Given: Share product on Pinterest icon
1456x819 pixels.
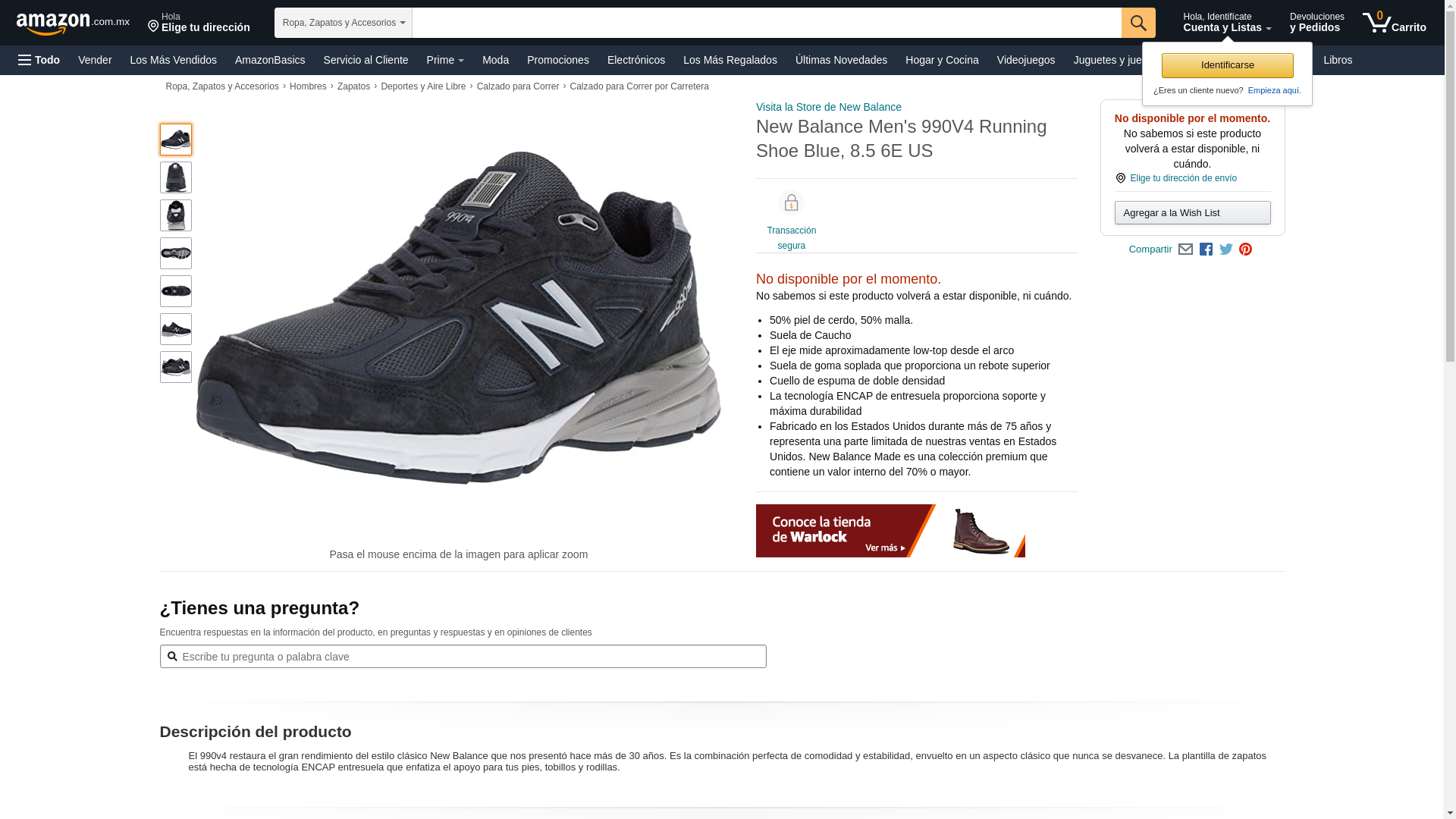Looking at the screenshot, I should click(1245, 249).
